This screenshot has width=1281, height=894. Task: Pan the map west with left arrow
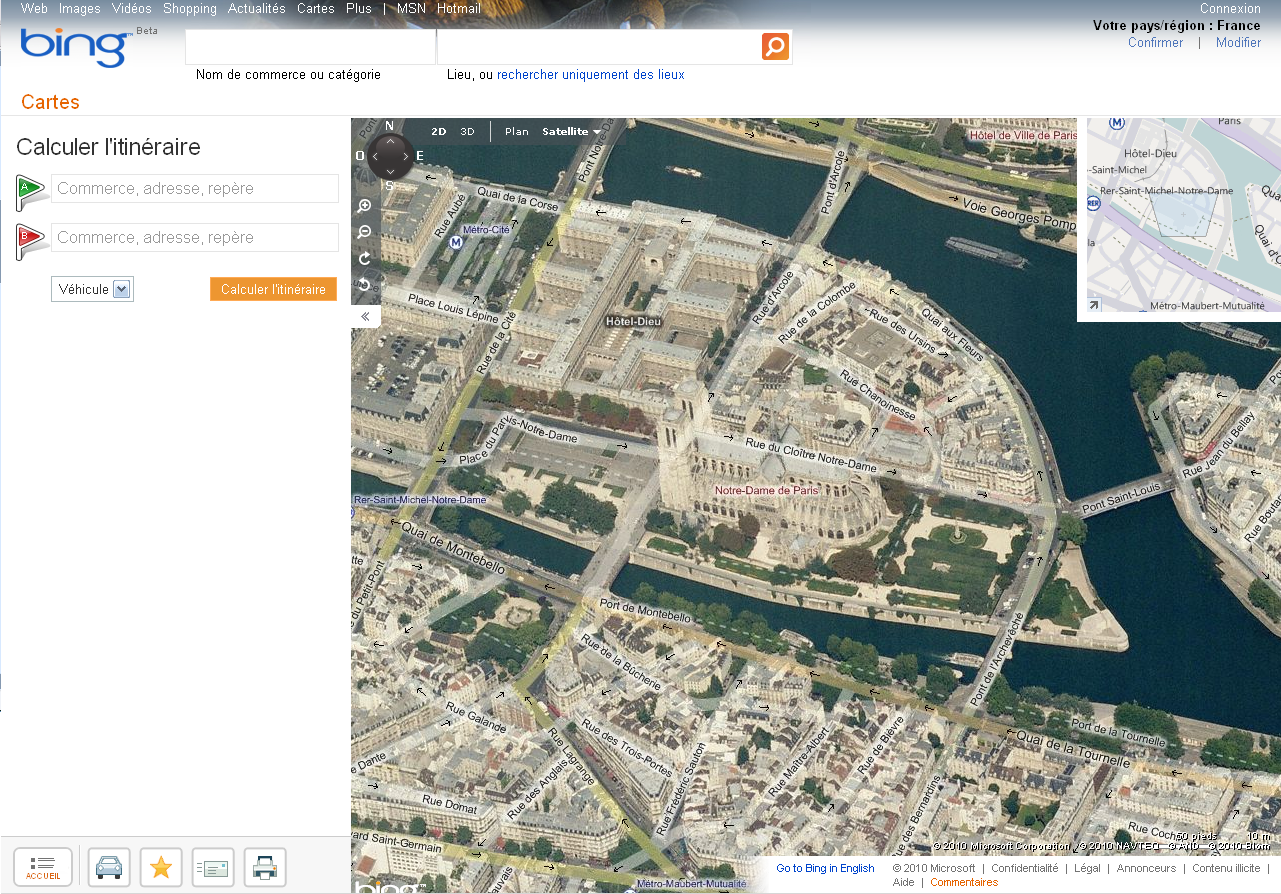(x=375, y=156)
